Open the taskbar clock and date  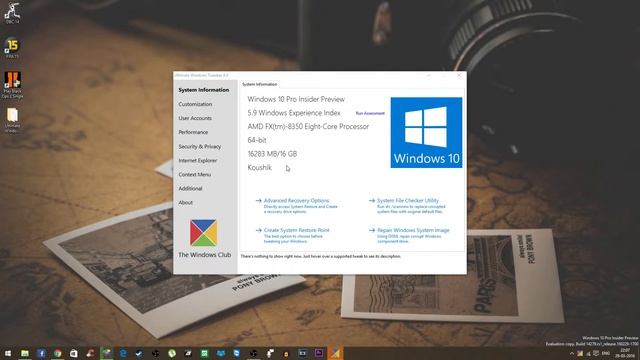pyautogui.click(x=625, y=353)
